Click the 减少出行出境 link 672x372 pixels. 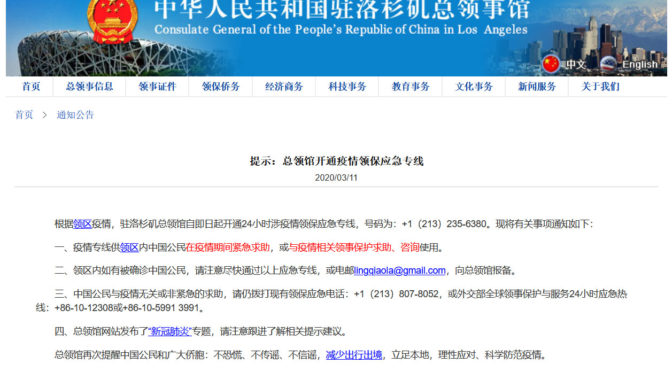point(354,355)
